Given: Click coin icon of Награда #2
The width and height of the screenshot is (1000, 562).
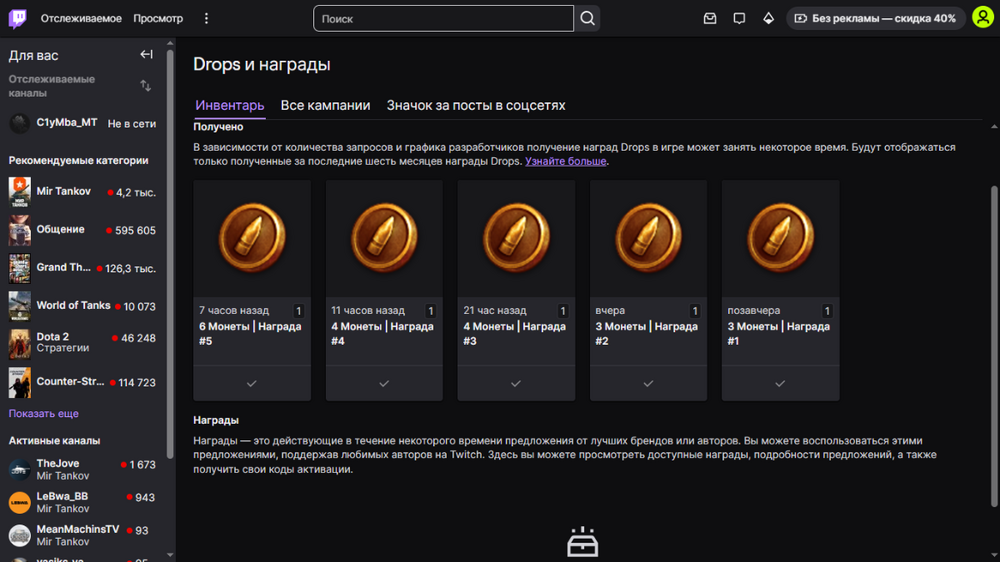Looking at the screenshot, I should coord(648,237).
